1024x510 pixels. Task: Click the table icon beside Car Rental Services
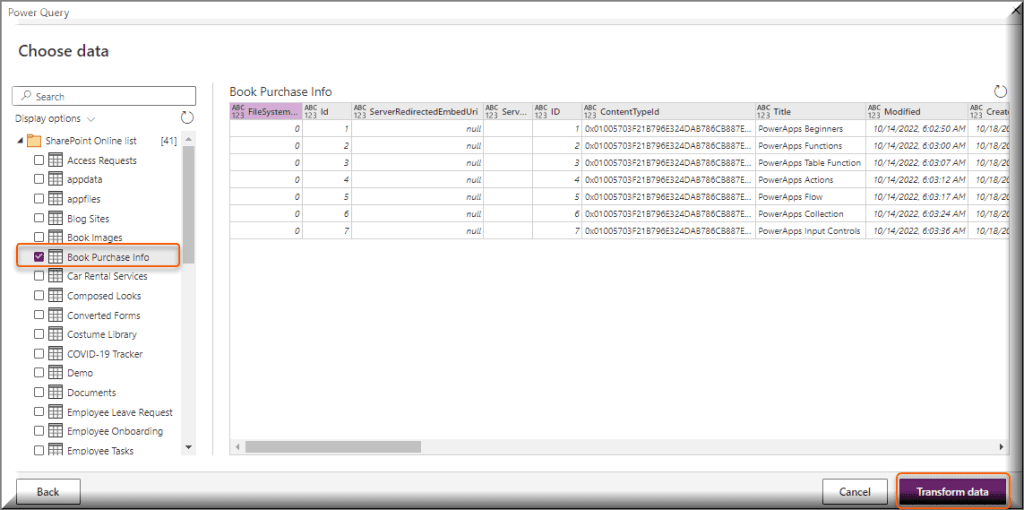coord(56,276)
